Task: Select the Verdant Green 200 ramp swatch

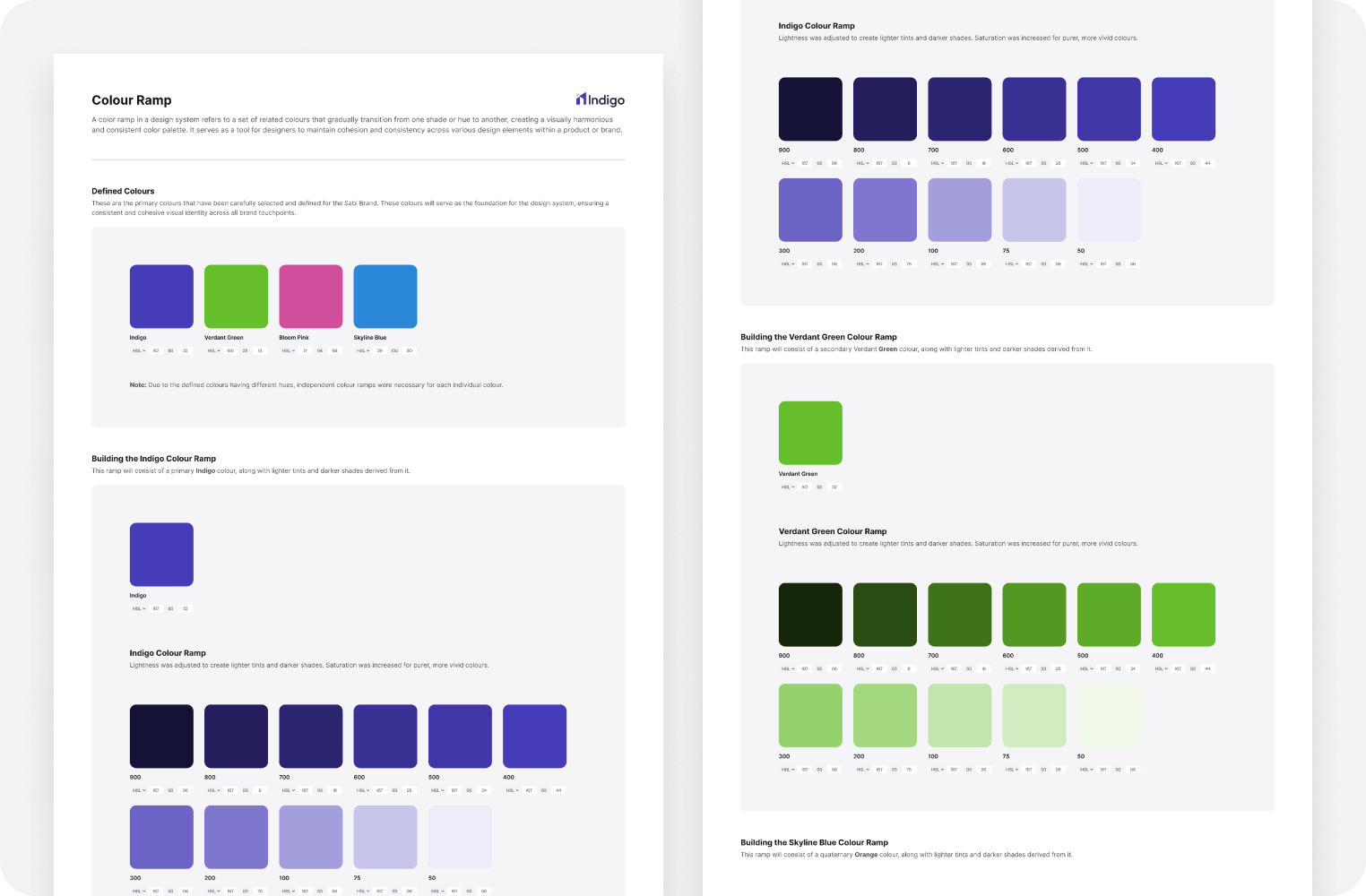Action: coord(885,715)
